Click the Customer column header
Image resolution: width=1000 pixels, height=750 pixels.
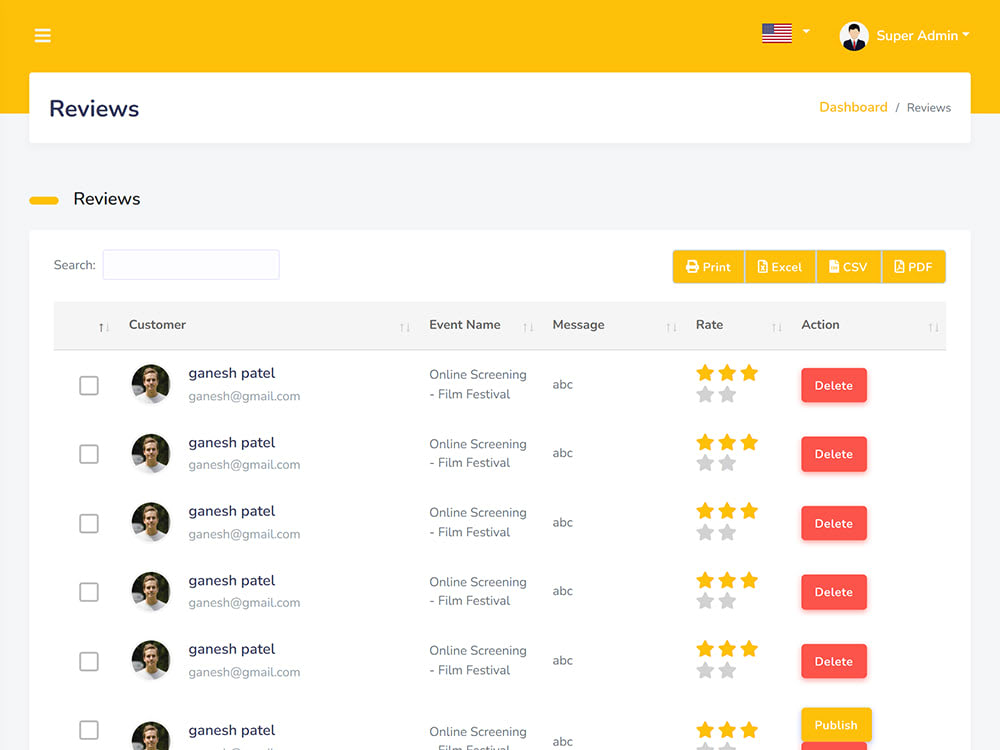pos(158,325)
